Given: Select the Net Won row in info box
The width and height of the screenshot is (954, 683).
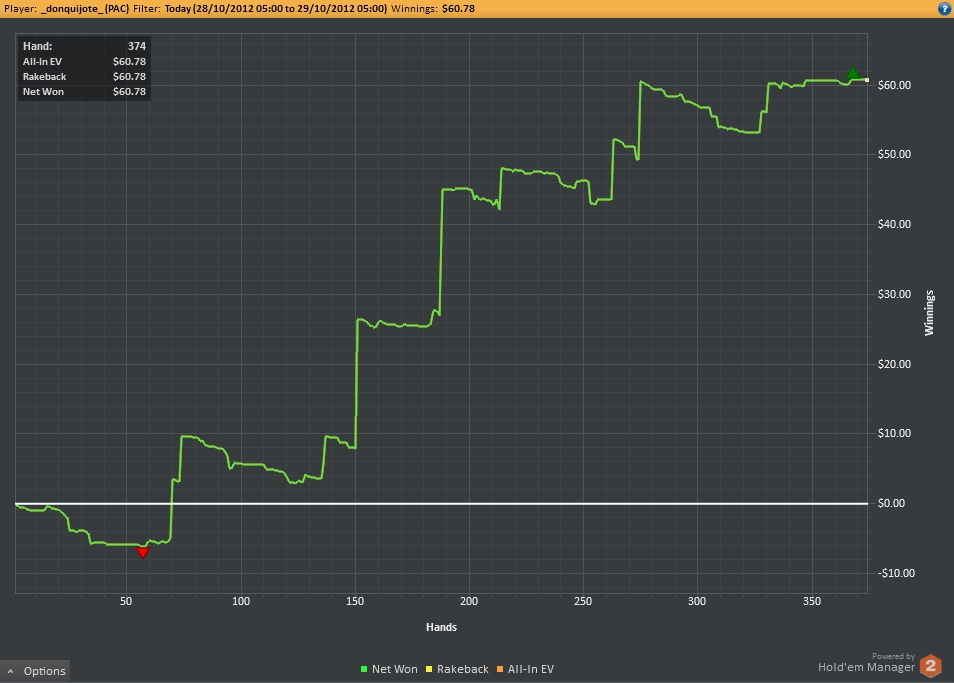Looking at the screenshot, I should point(84,91).
